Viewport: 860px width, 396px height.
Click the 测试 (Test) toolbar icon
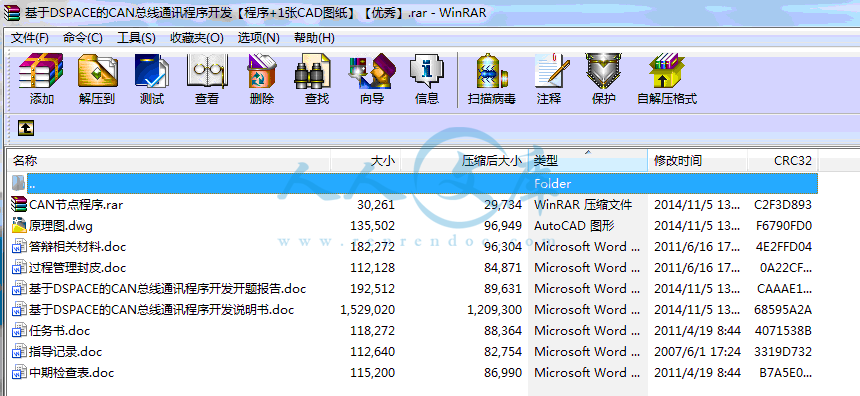pos(152,71)
